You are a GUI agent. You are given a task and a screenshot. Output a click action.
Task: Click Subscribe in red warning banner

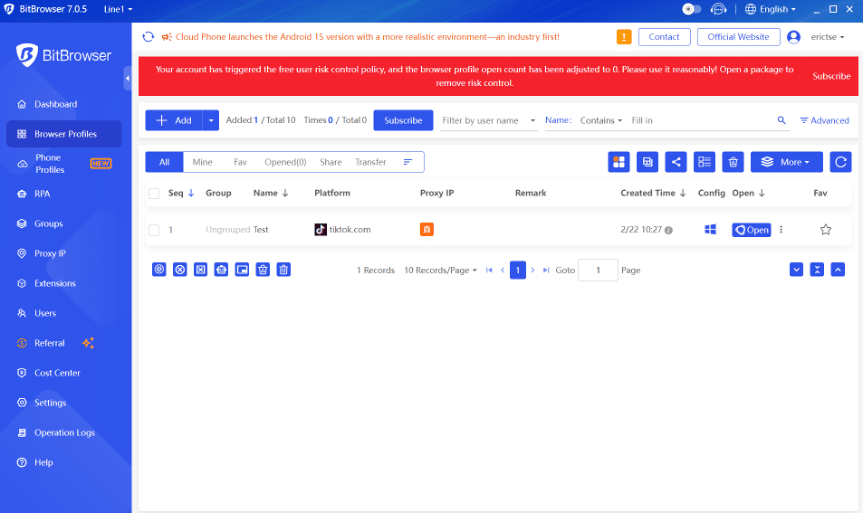point(831,76)
